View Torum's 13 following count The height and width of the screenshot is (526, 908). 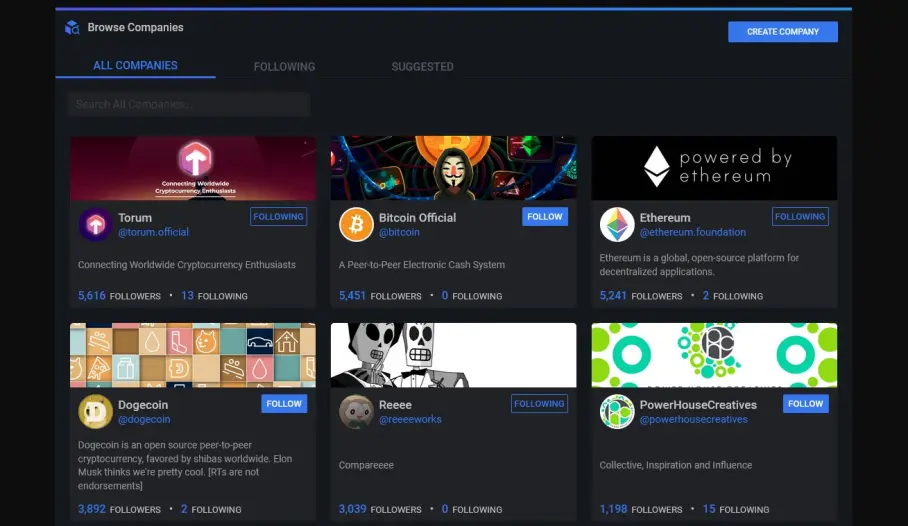[214, 295]
